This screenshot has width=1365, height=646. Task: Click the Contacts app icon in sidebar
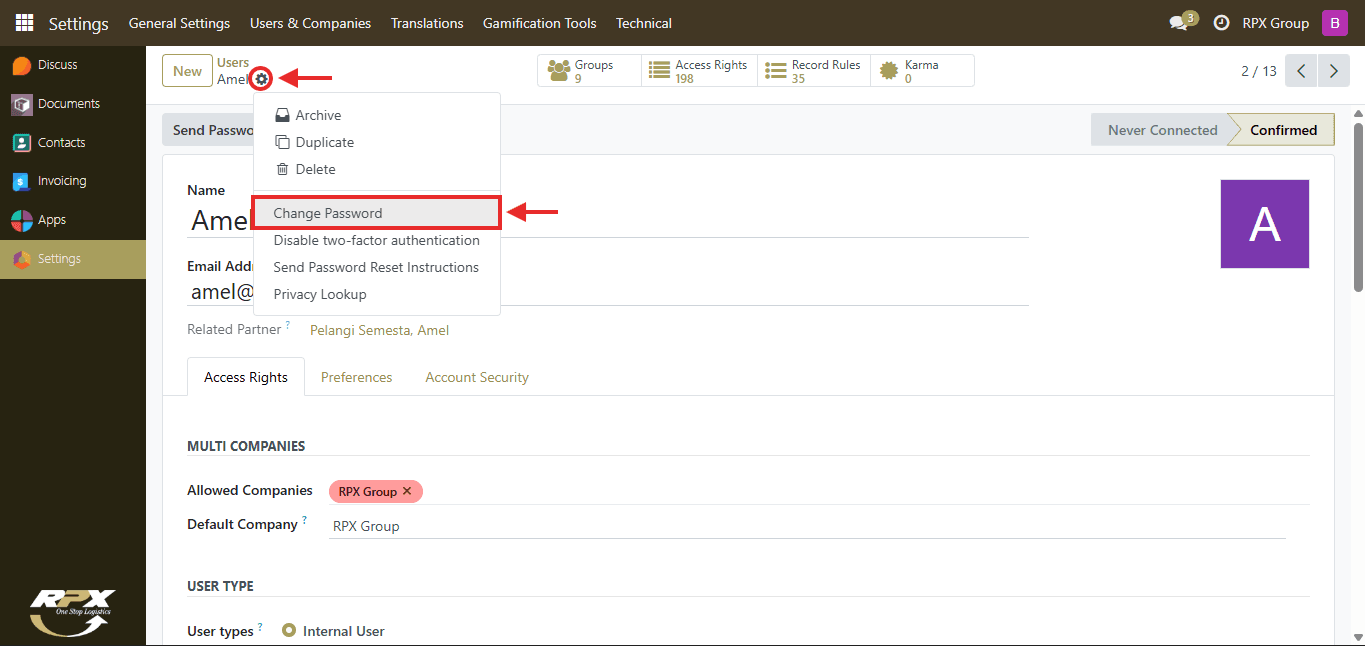[x=22, y=143]
